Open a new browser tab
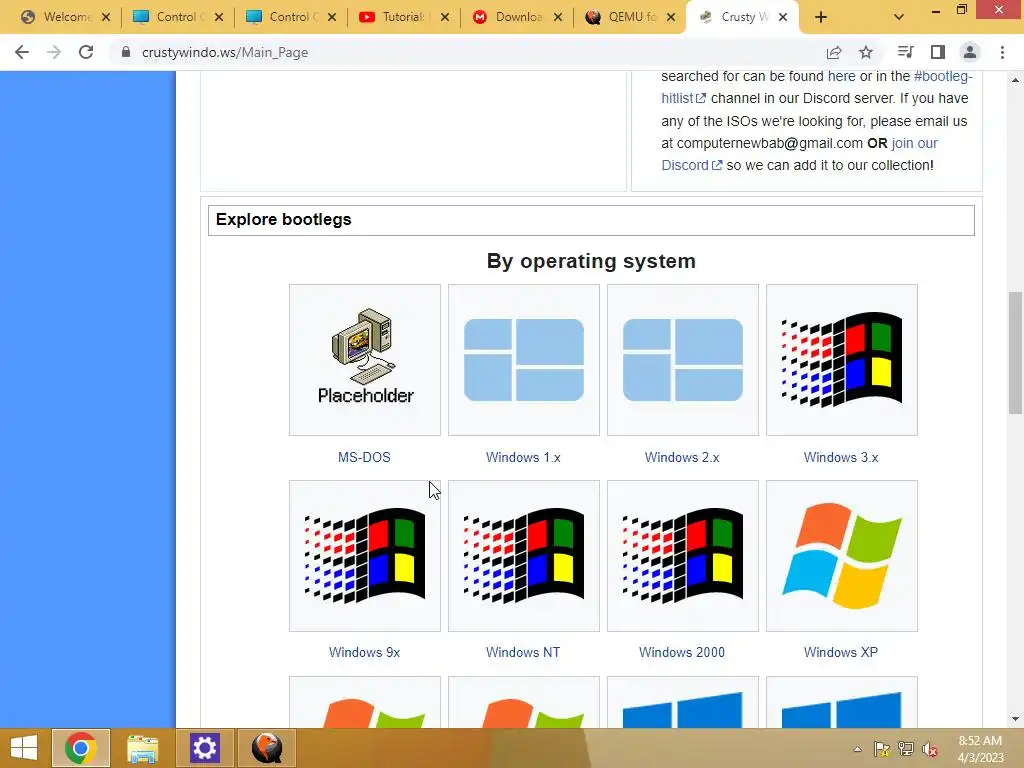 821,18
